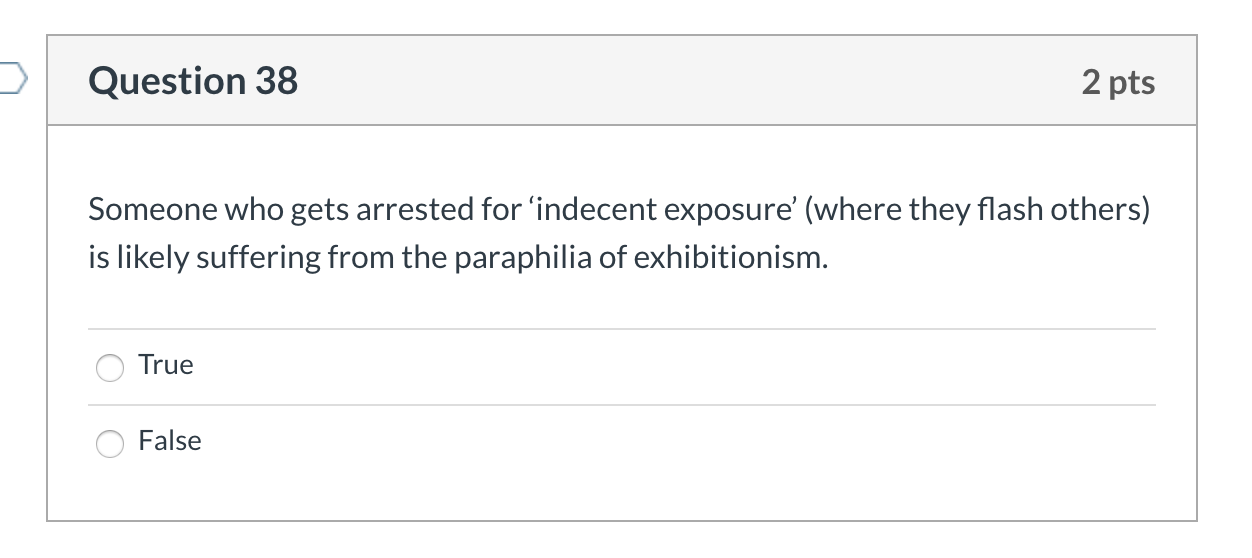Click the empty space right of the True label
Viewport: 1252px width, 558px height.
650,366
